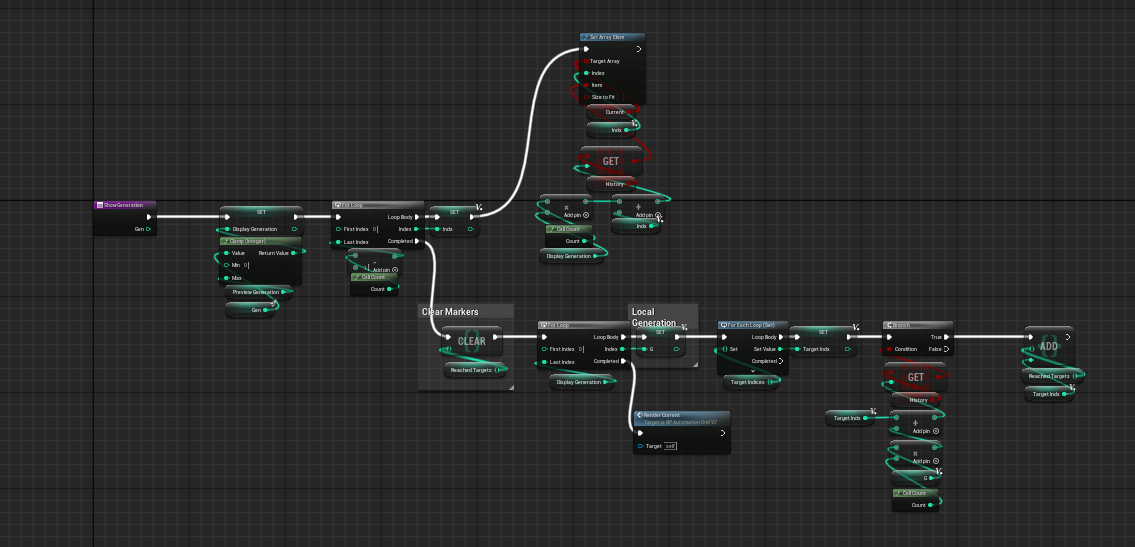Image resolution: width=1135 pixels, height=547 pixels.
Task: Select the ADD set node
Action: 1048,346
